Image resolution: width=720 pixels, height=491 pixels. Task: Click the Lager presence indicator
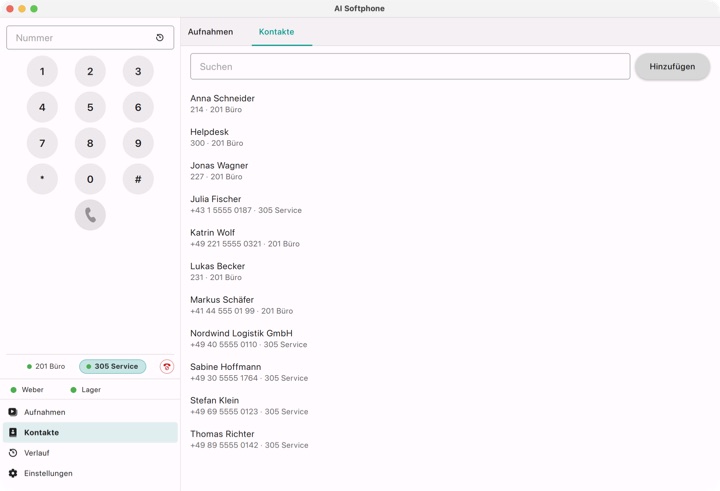[x=86, y=389]
